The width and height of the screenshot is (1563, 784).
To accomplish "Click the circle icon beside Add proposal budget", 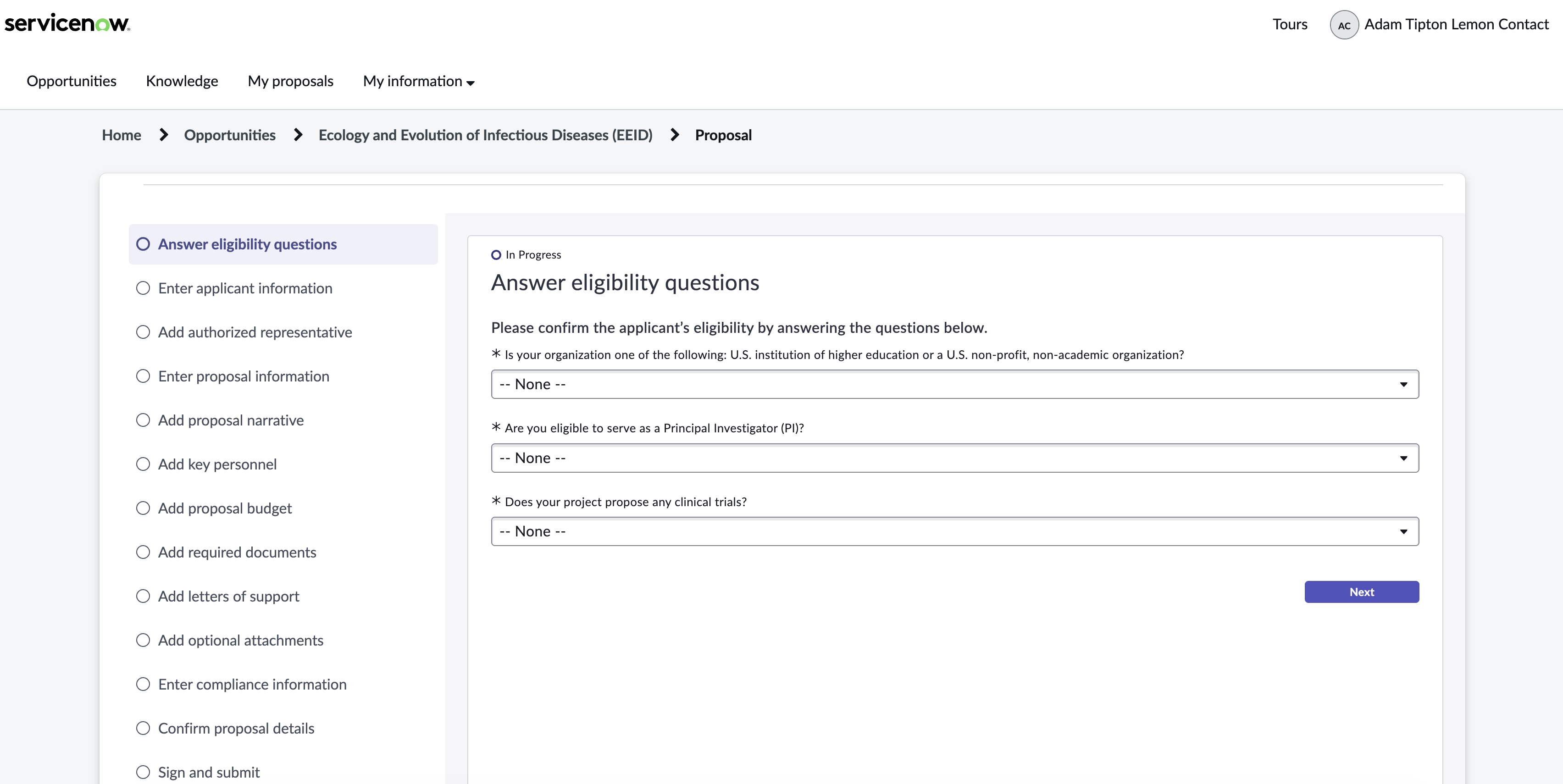I will (x=143, y=508).
